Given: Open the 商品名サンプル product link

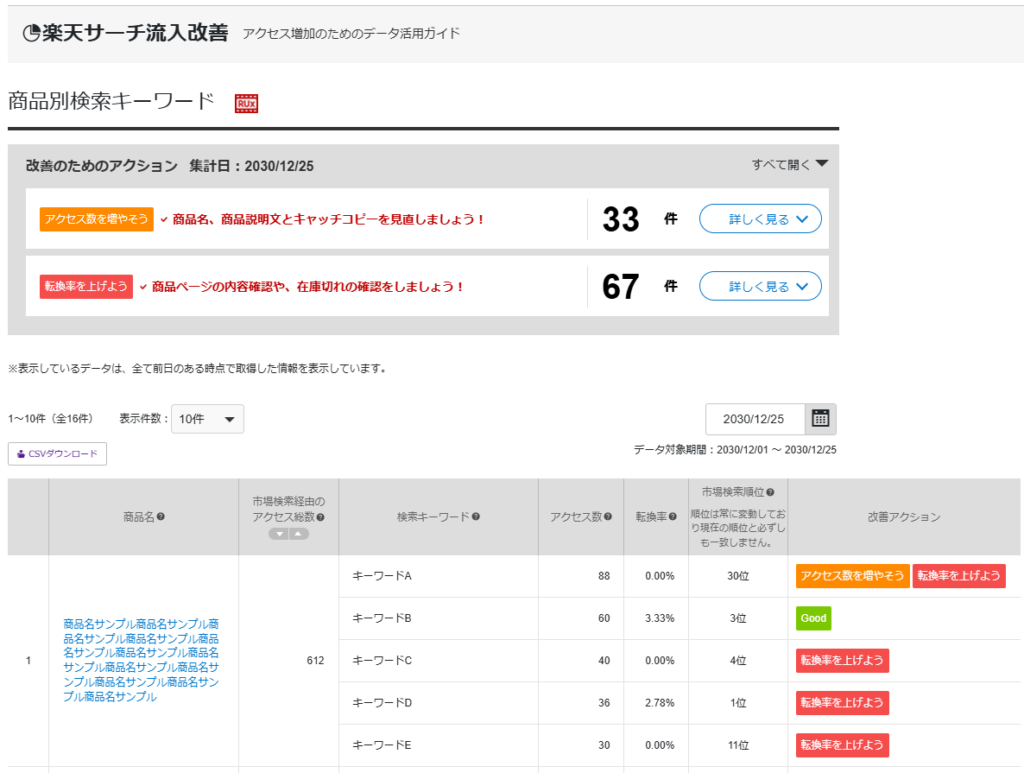Looking at the screenshot, I should pos(142,660).
